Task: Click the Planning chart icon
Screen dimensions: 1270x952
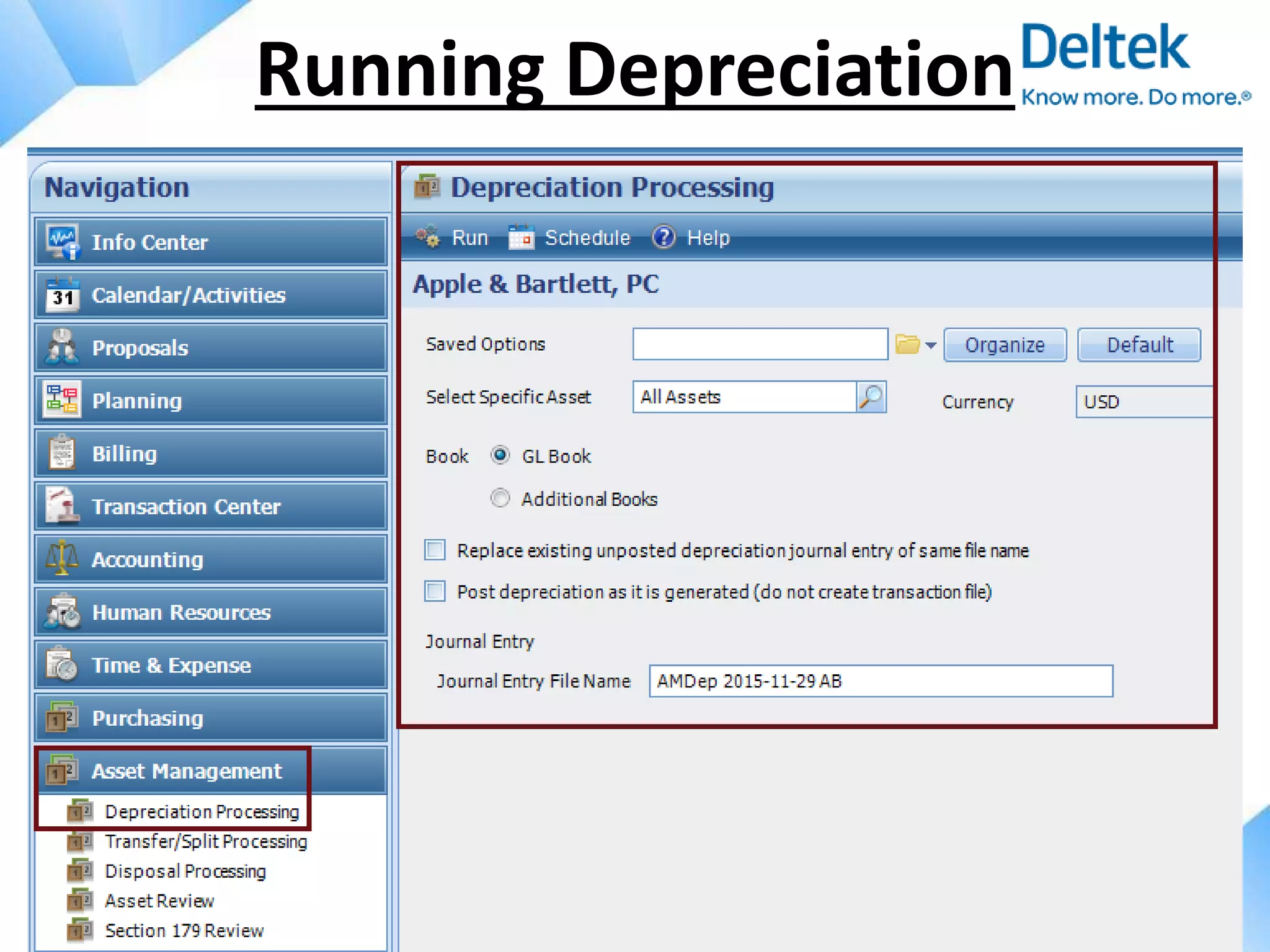Action: (62, 400)
